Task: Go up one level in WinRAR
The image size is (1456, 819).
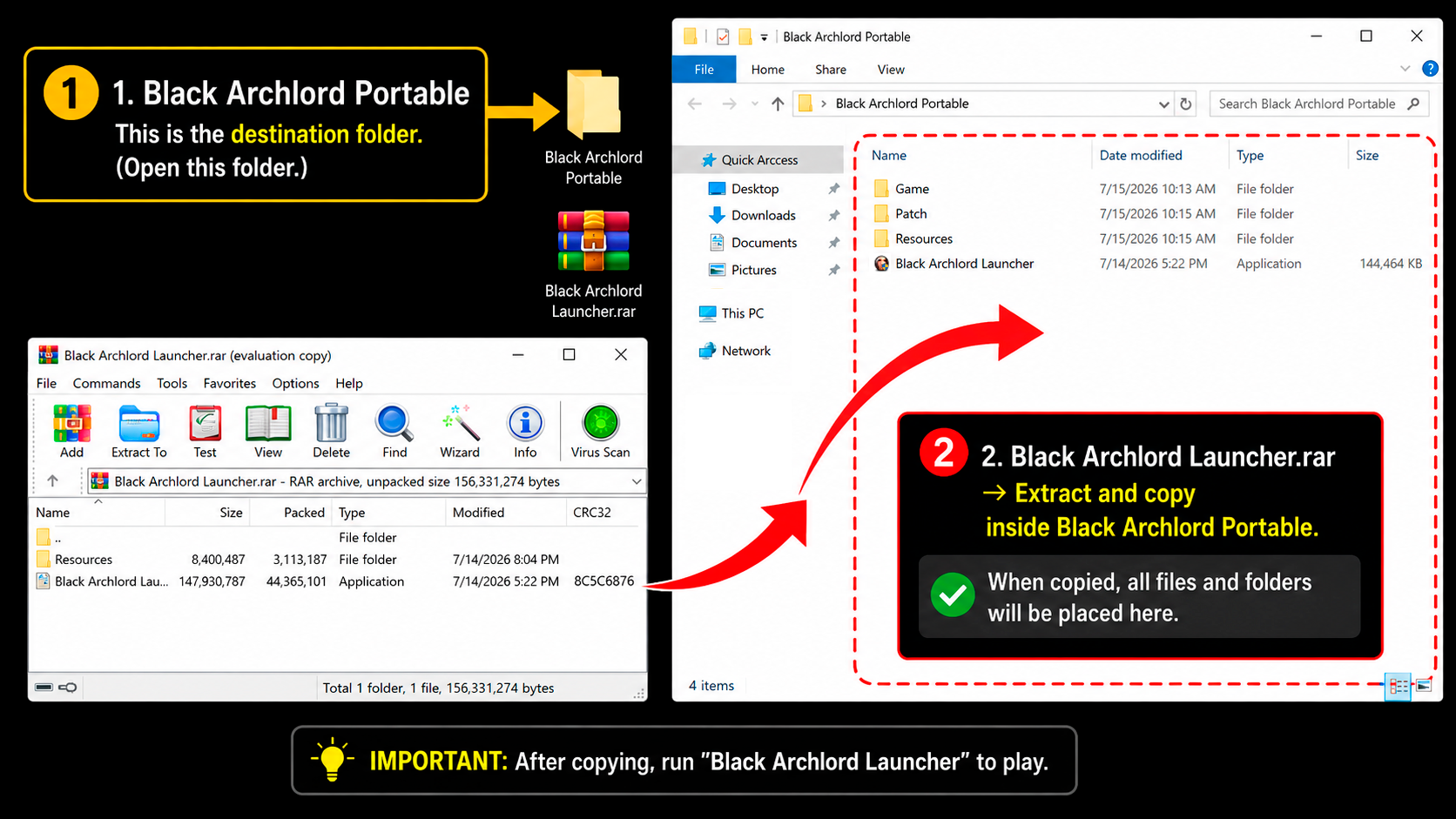Action: coord(52,480)
